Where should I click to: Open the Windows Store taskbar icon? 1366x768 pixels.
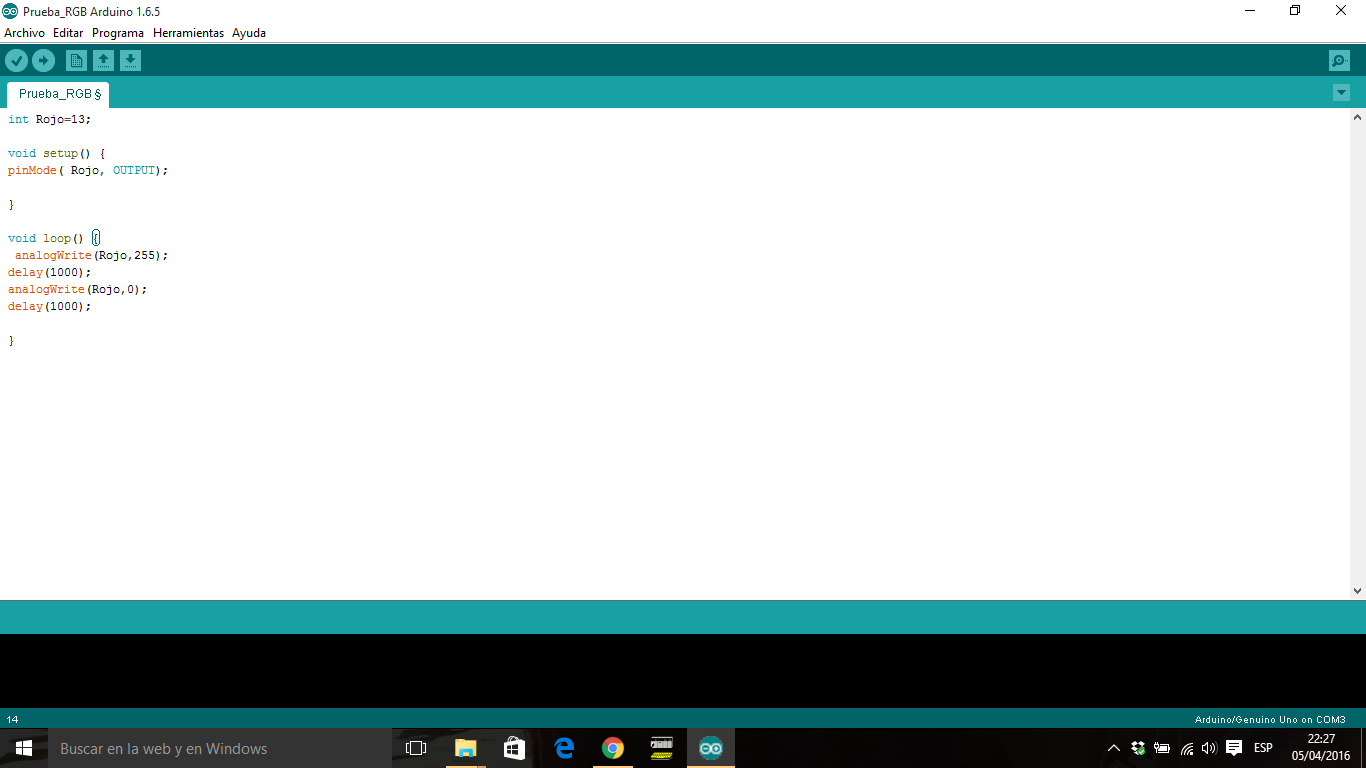(514, 748)
